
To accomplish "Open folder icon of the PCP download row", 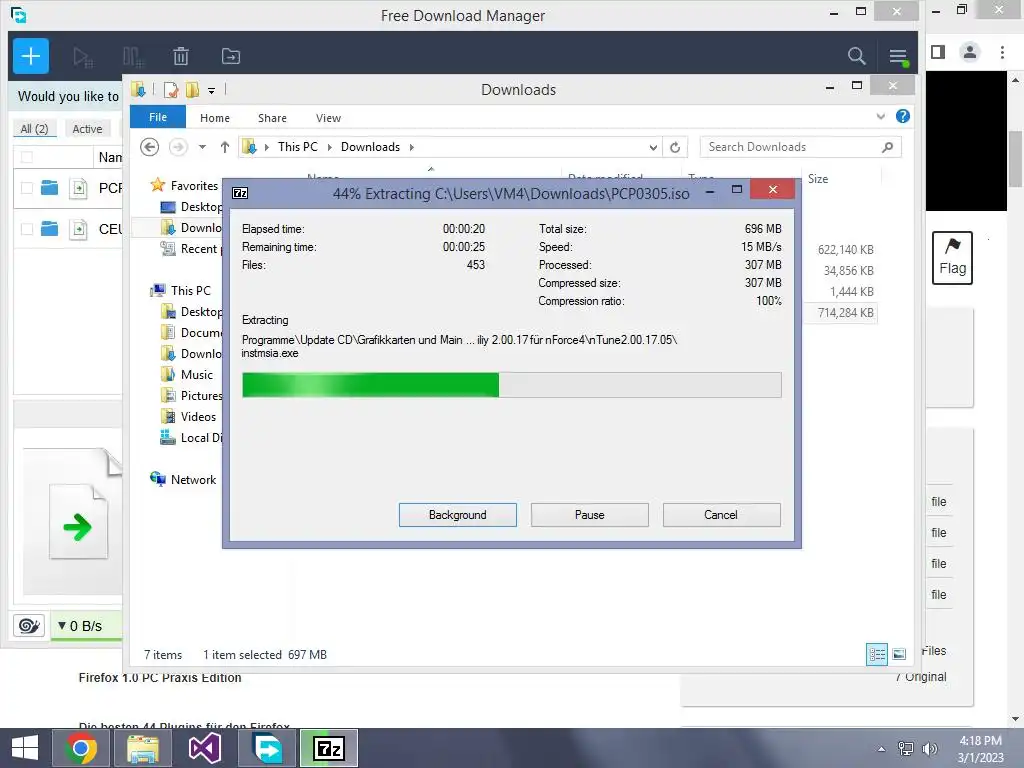I will (50, 188).
